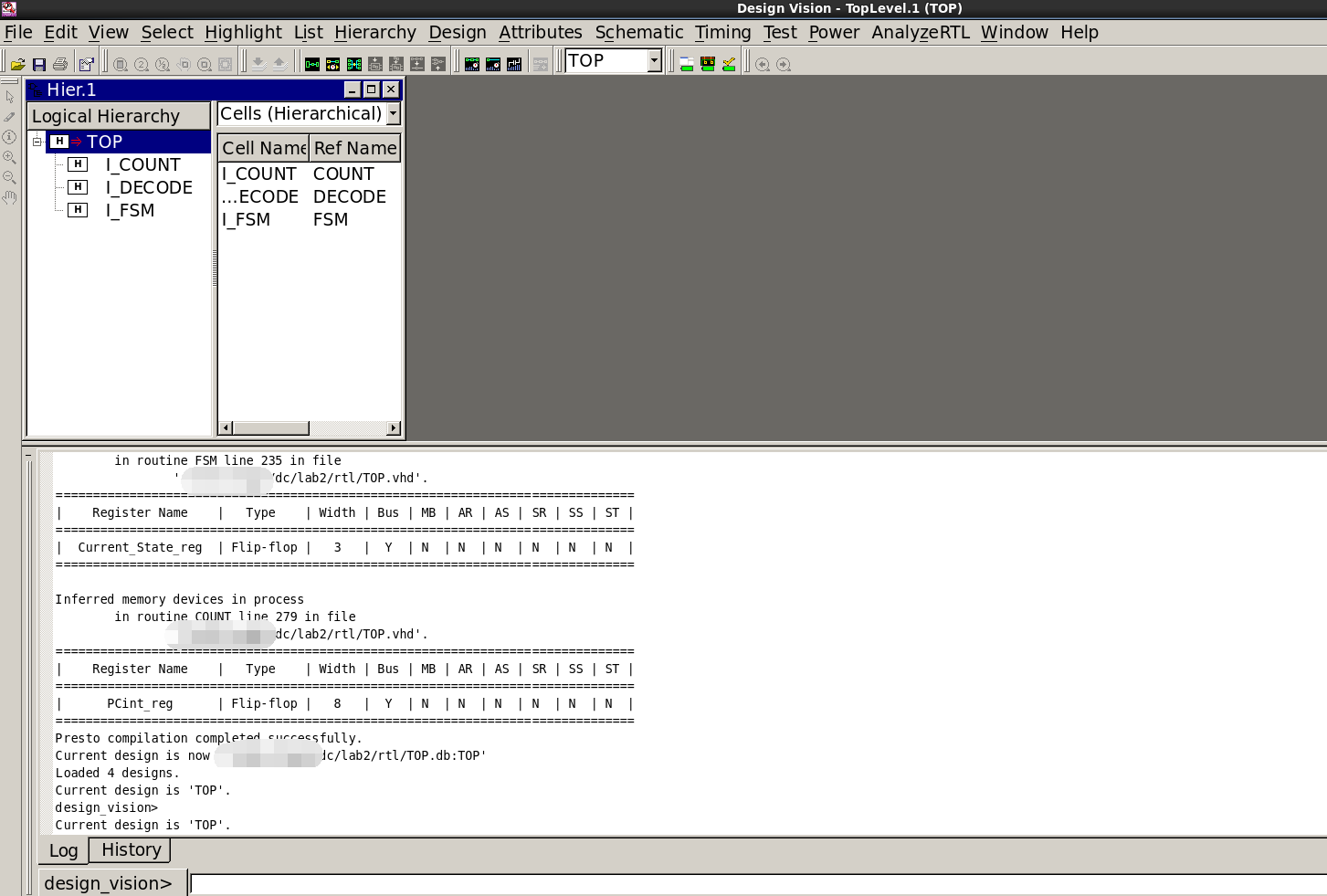Open the Timing menu
Screen dimensions: 1327x896
tap(722, 32)
